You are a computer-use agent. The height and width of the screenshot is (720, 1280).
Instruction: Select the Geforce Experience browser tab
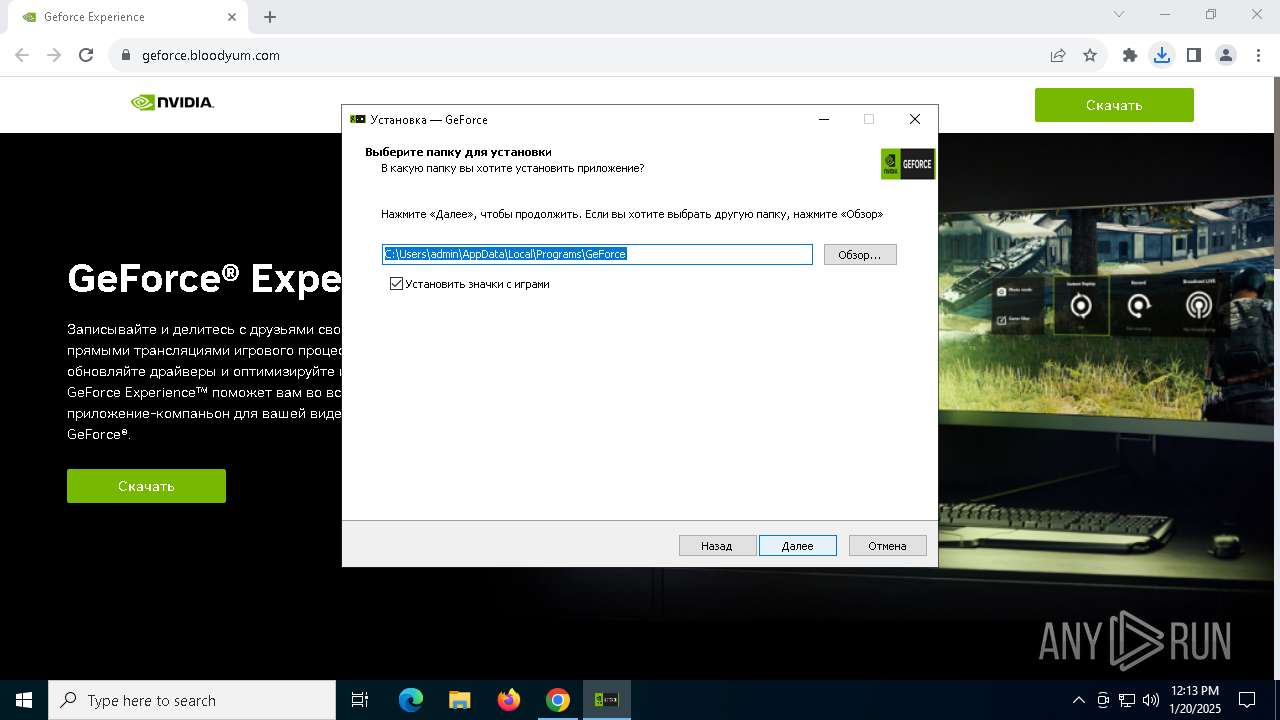127,17
